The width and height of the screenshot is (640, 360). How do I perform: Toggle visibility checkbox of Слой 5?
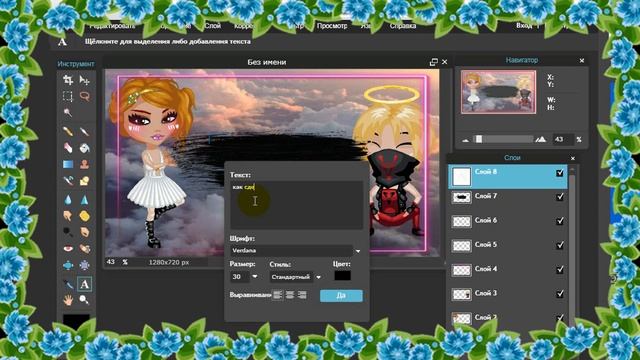click(560, 245)
